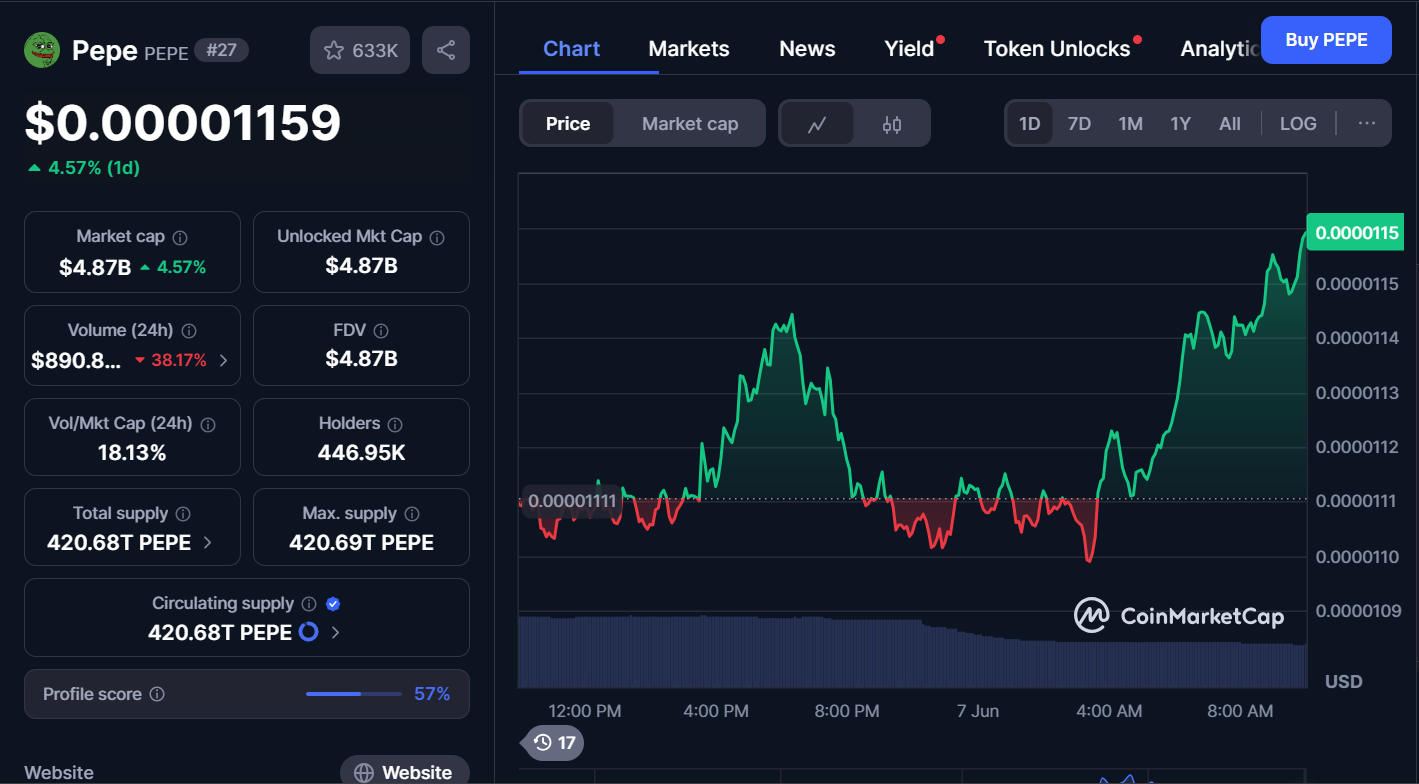Open the Yield tab

click(909, 49)
